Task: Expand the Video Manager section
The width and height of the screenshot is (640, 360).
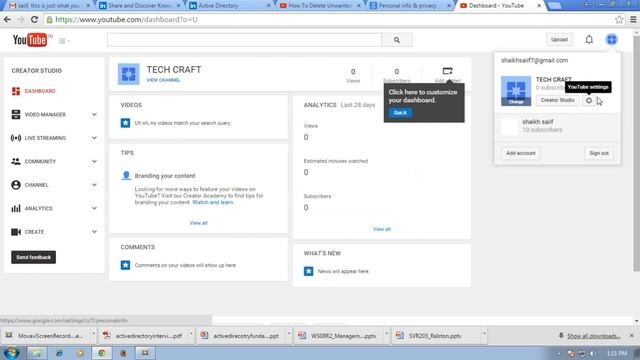Action: click(94, 115)
